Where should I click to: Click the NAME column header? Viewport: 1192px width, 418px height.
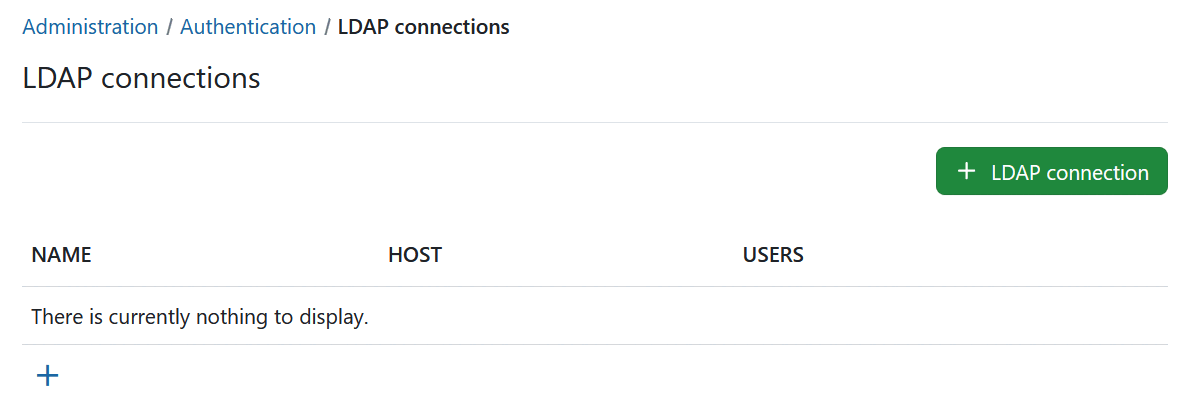pyautogui.click(x=61, y=255)
